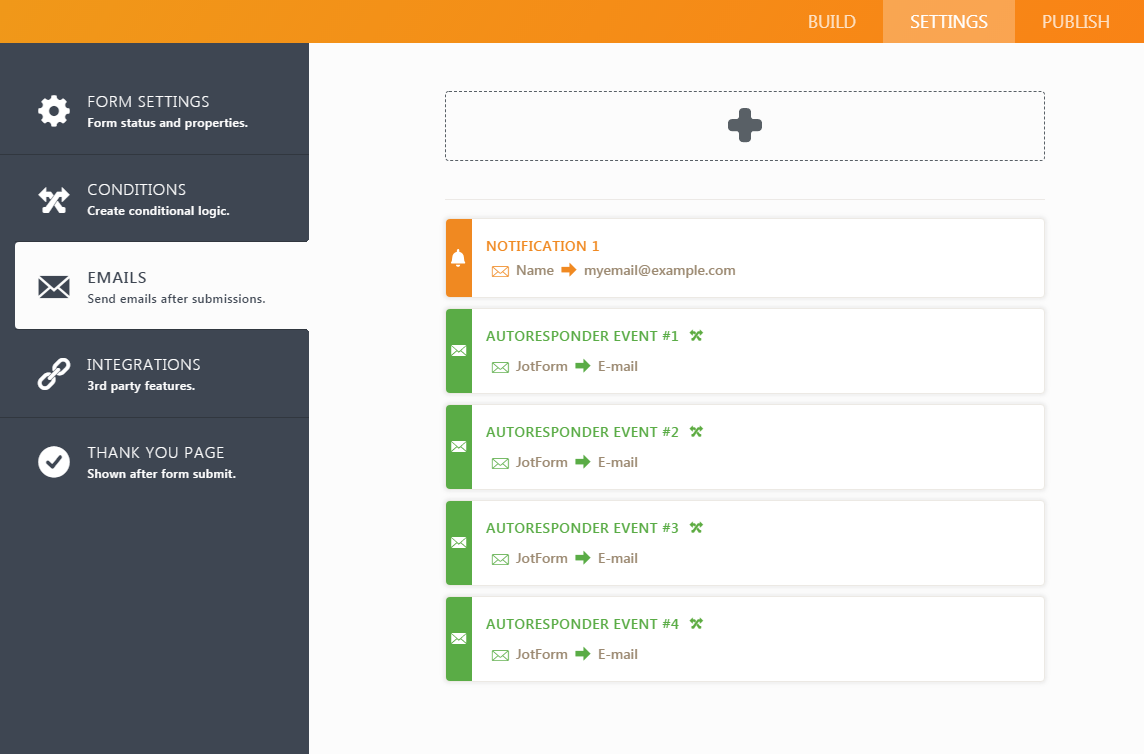Switch to the Publish tab

pos(1076,22)
